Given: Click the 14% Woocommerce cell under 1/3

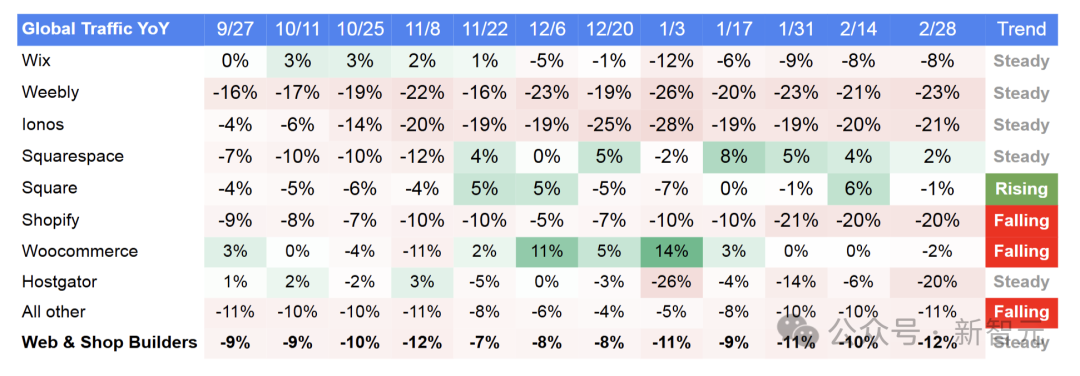Looking at the screenshot, I should [672, 251].
